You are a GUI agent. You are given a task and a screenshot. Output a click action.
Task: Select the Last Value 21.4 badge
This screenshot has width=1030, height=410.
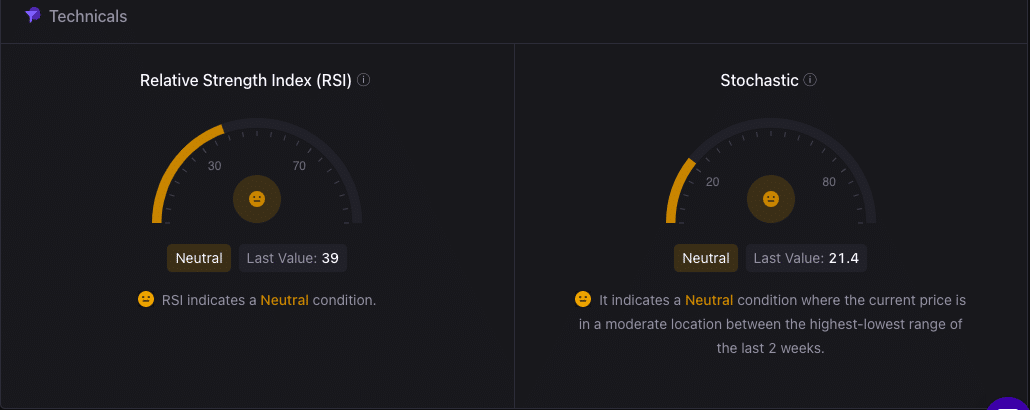click(806, 258)
